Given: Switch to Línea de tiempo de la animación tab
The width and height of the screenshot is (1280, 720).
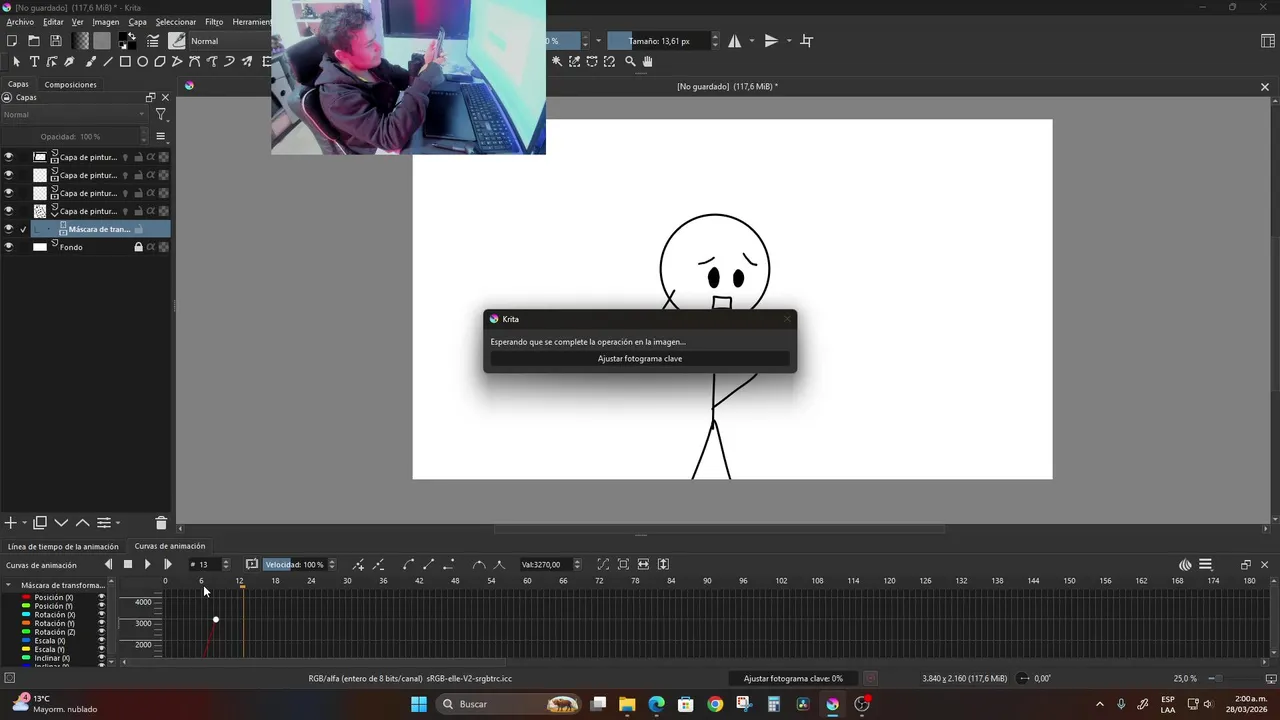Looking at the screenshot, I should 63,547.
